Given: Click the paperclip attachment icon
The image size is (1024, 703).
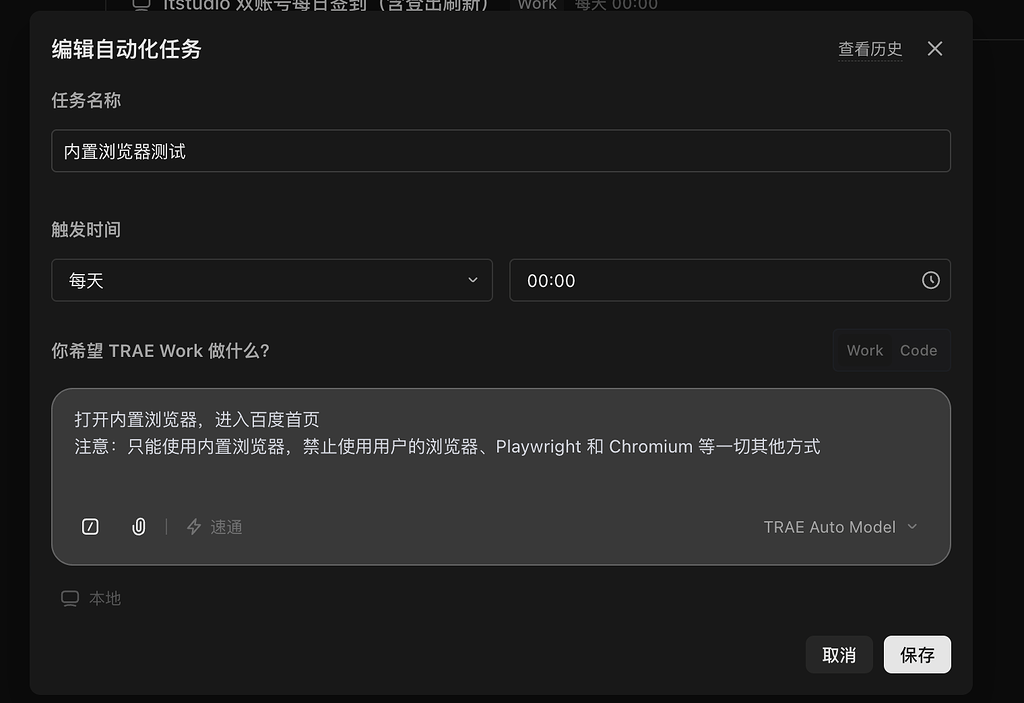Looking at the screenshot, I should pos(138,527).
